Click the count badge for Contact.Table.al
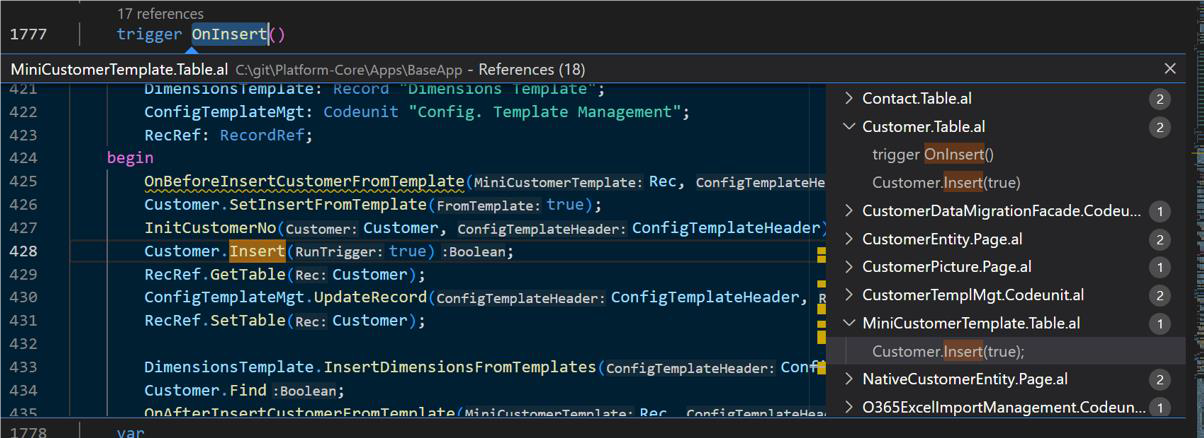The height and width of the screenshot is (438, 1204). point(1160,98)
